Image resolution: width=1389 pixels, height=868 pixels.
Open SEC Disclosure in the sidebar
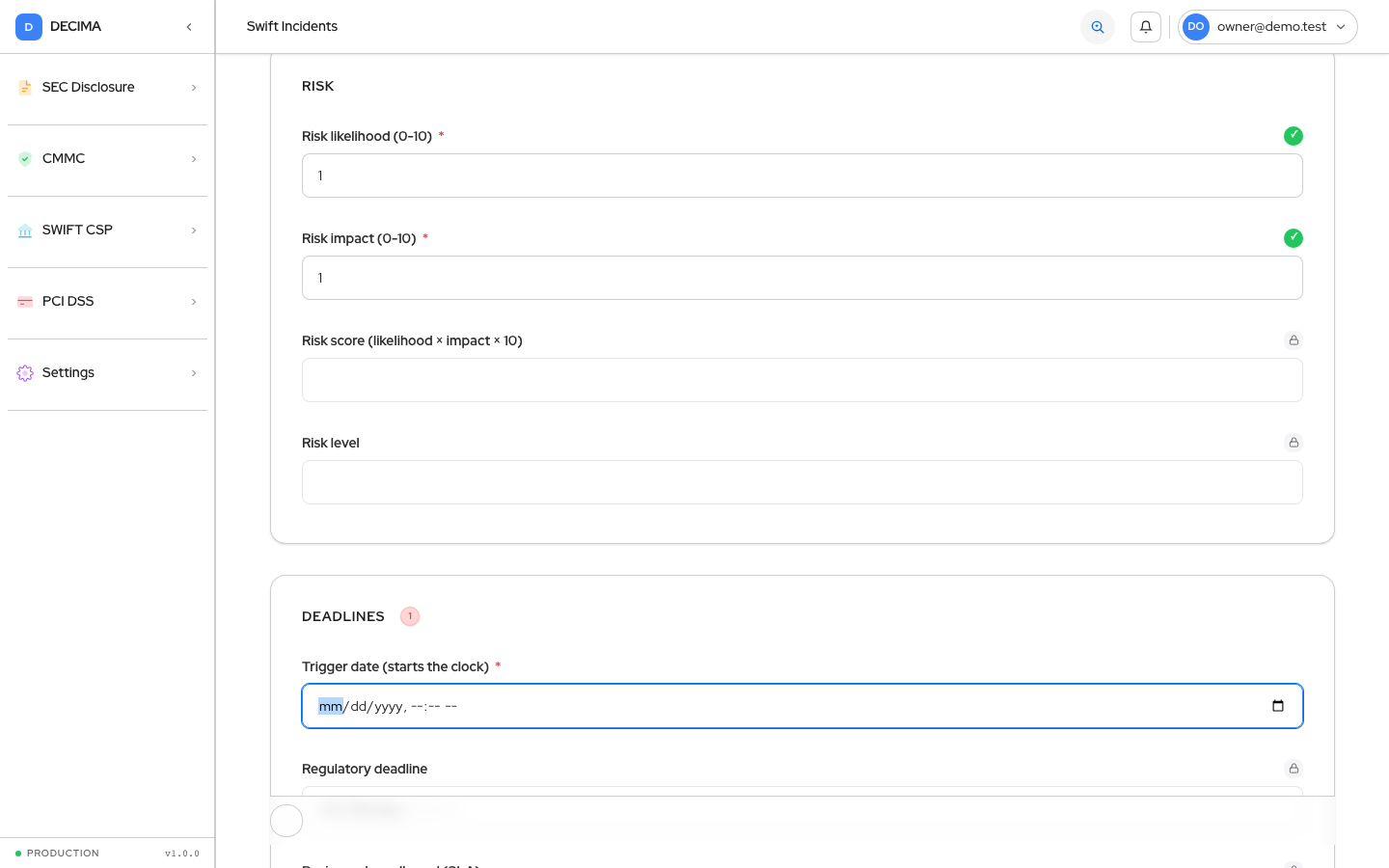pyautogui.click(x=108, y=88)
